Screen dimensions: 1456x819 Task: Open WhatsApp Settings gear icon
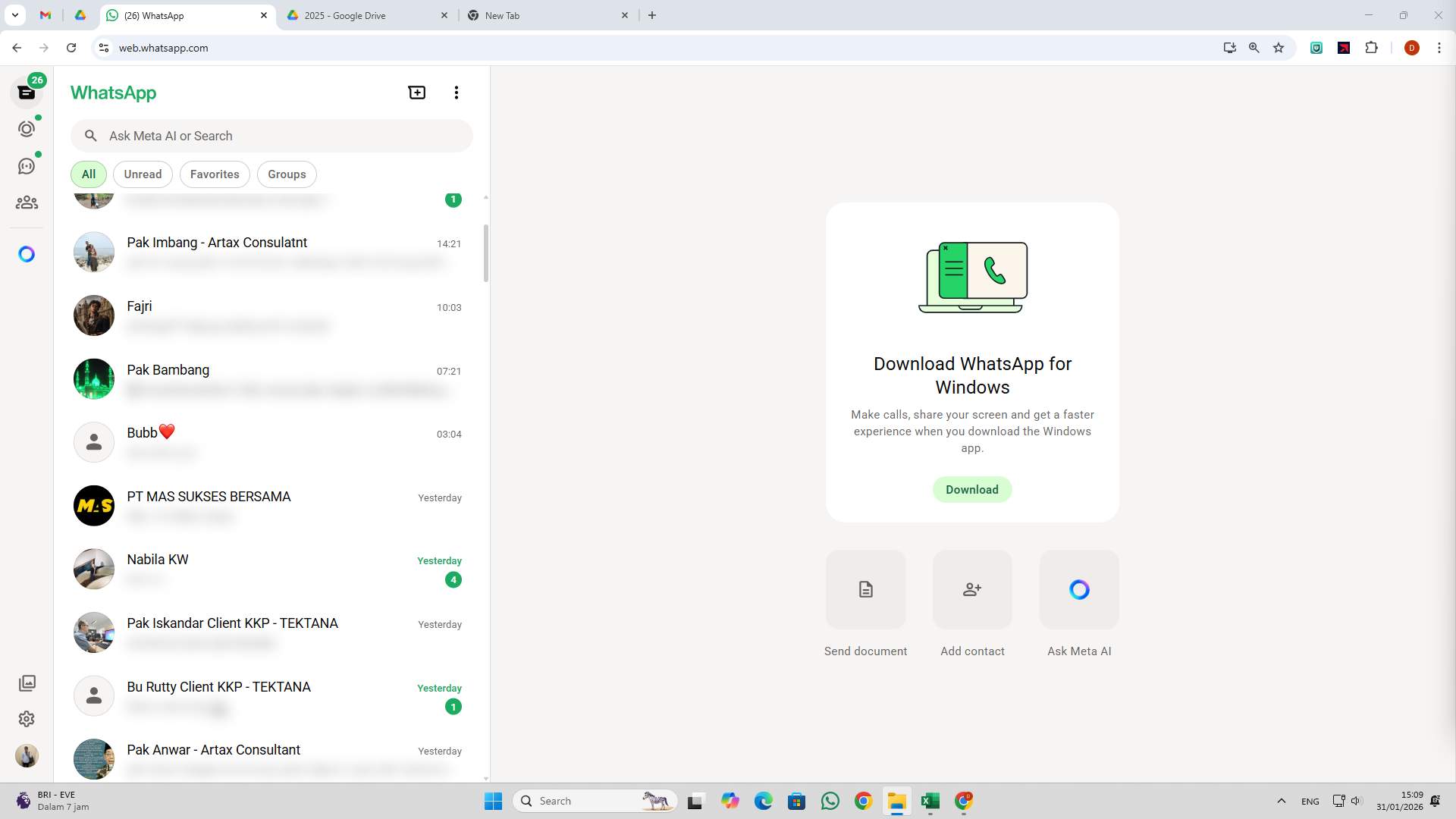tap(27, 719)
